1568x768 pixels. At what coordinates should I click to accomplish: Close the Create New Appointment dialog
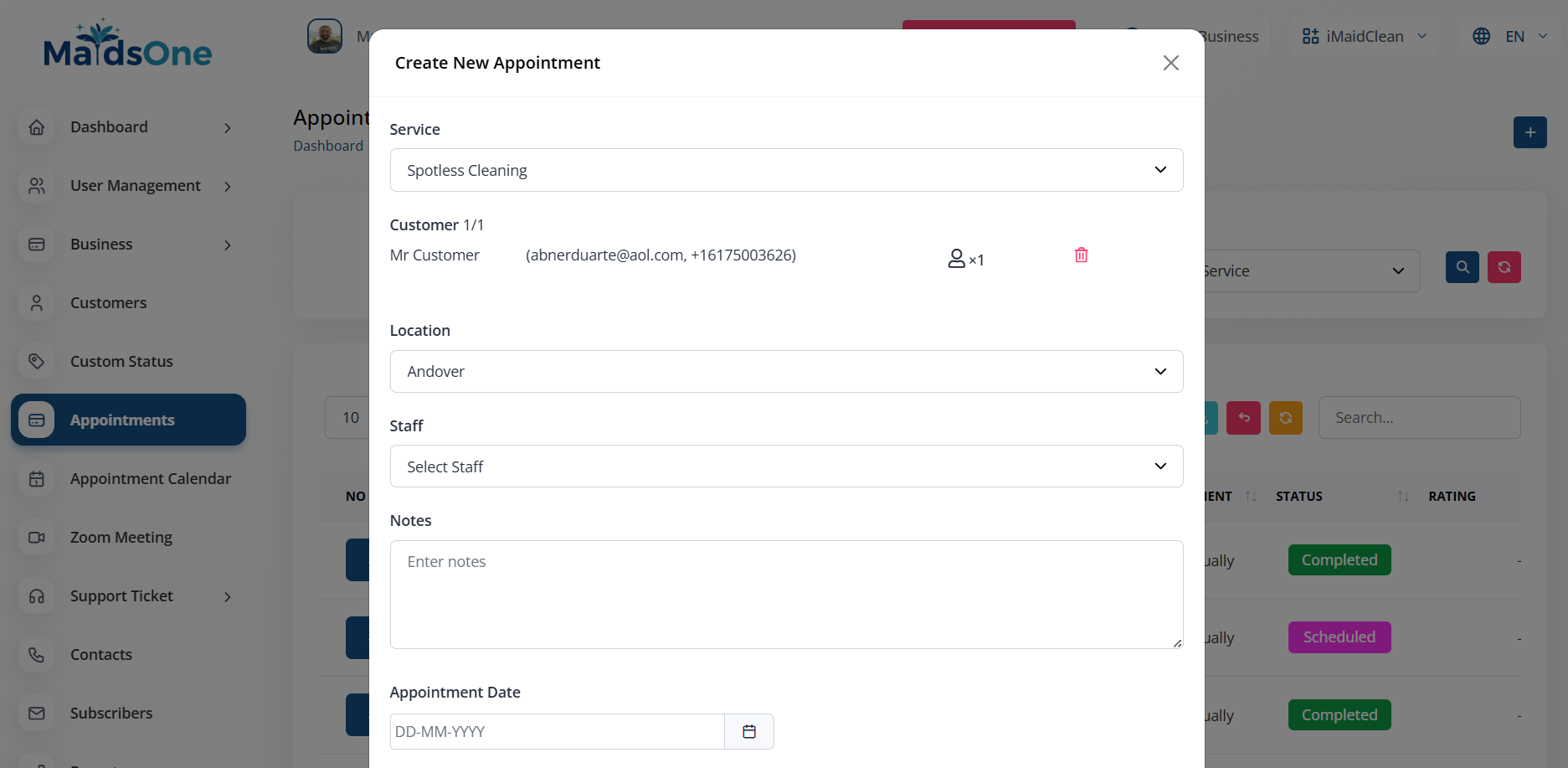1170,63
